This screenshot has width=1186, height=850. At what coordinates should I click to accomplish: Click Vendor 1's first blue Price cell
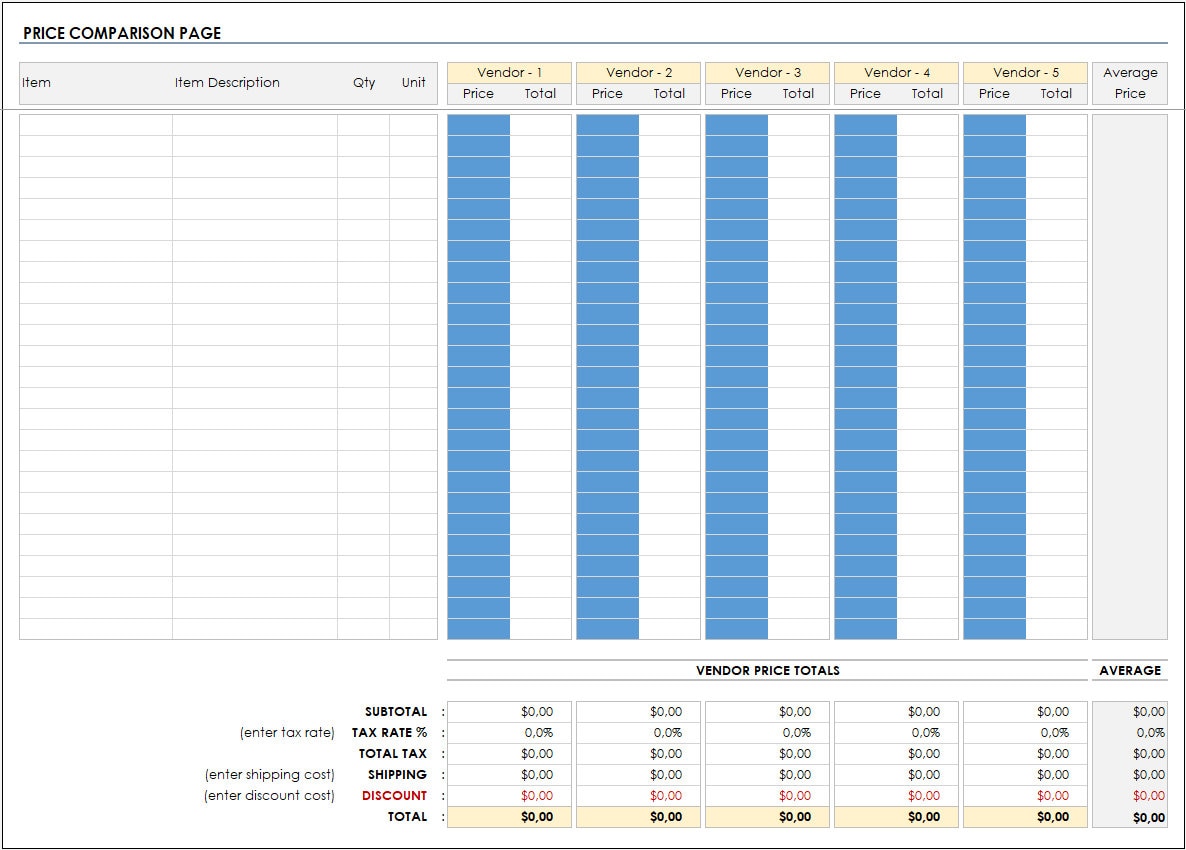pos(480,122)
